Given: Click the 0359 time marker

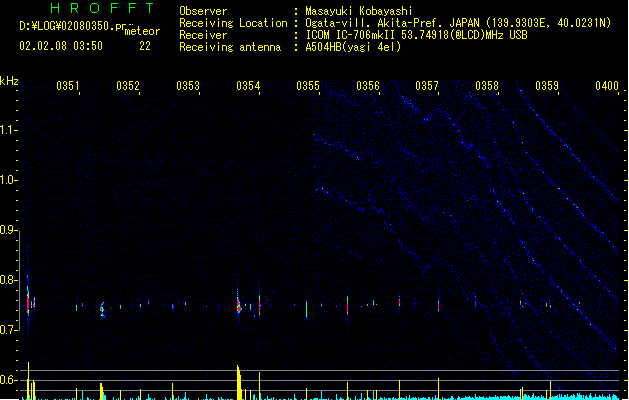Looking at the screenshot, I should (x=546, y=85).
